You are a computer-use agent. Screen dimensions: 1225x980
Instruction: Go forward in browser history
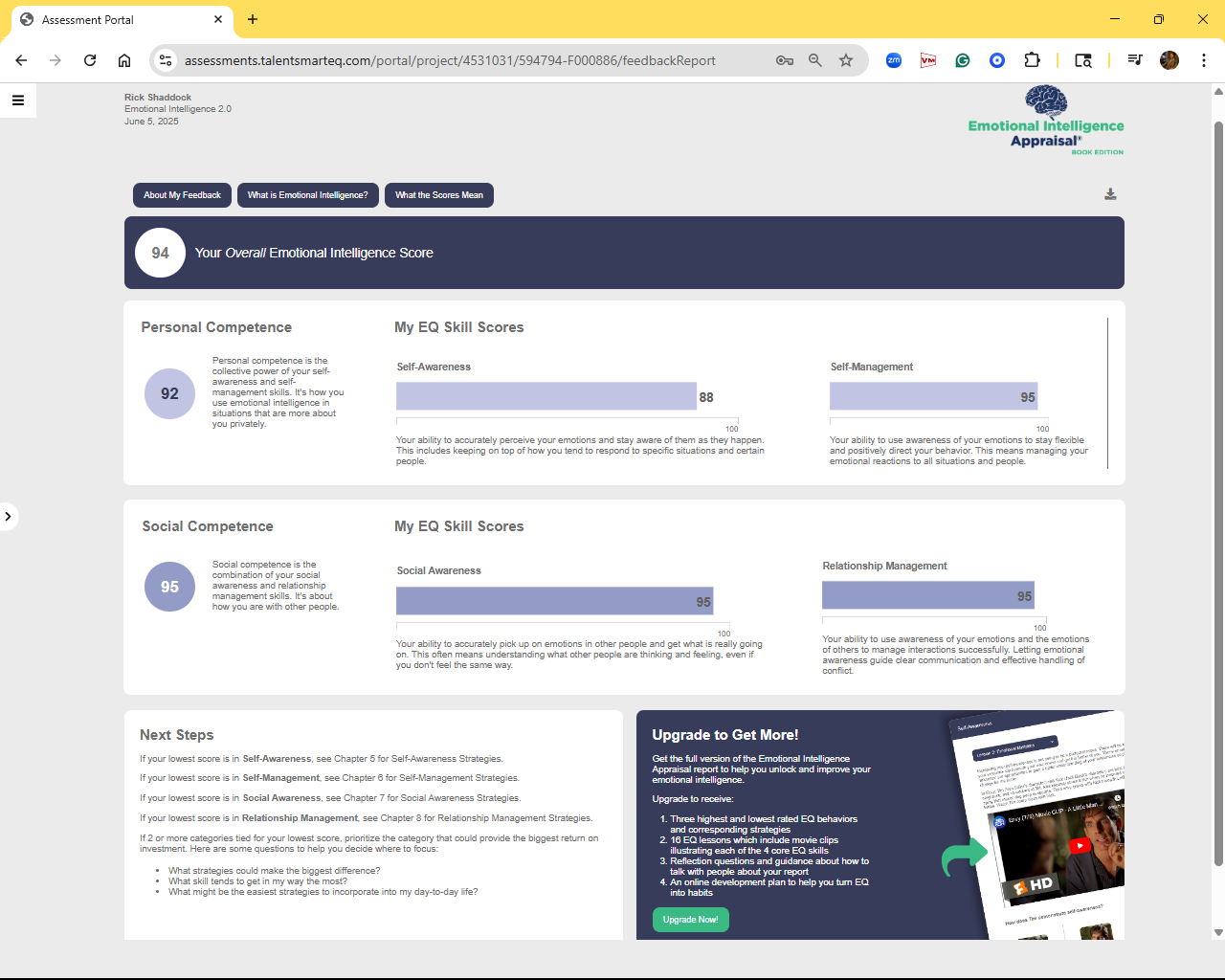point(56,60)
